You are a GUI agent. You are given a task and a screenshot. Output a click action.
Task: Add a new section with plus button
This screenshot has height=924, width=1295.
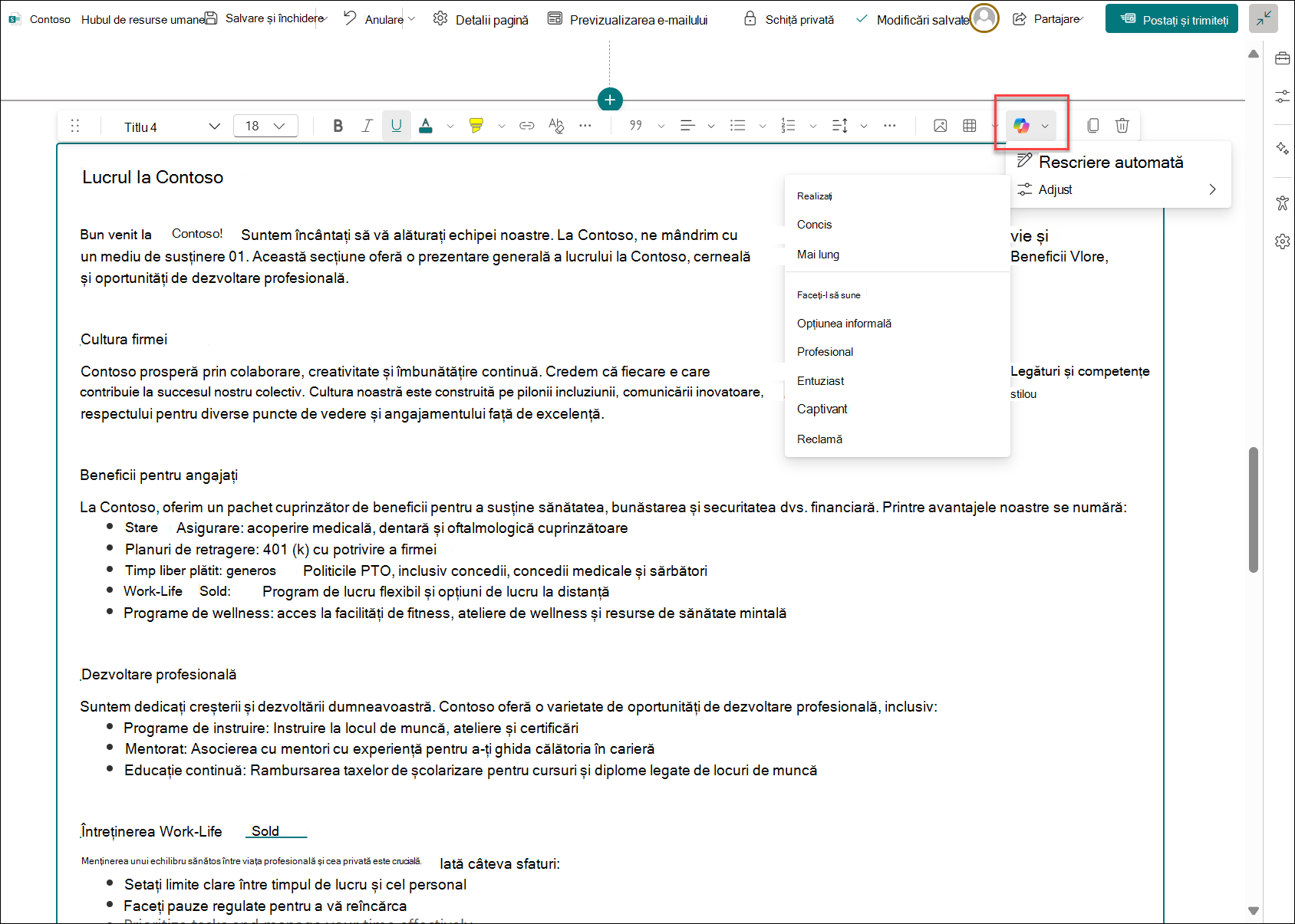tap(610, 100)
